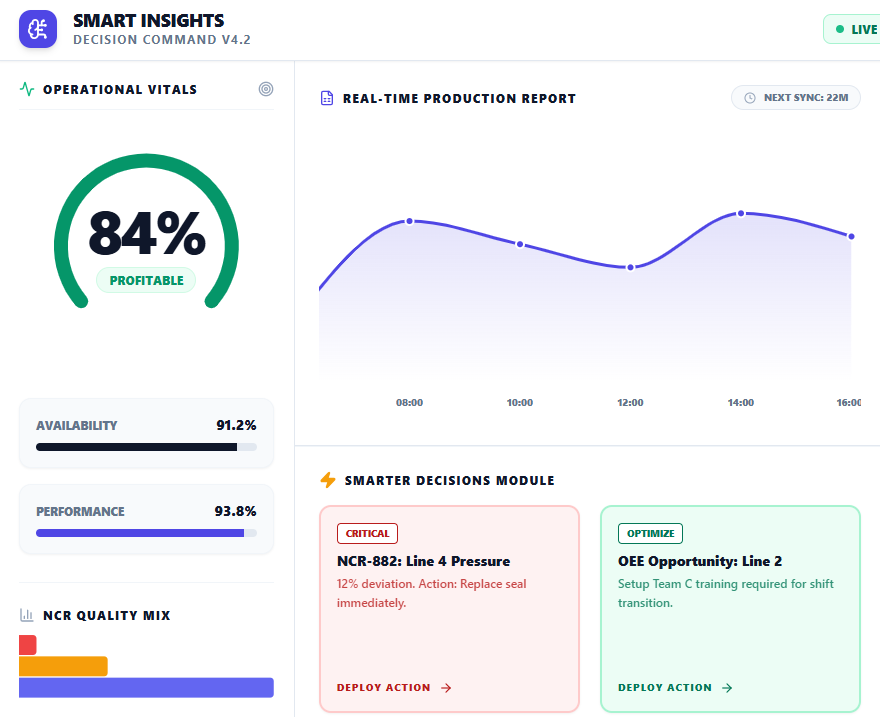Expand the PROFITABLE status badge
880x717 pixels.
point(145,282)
